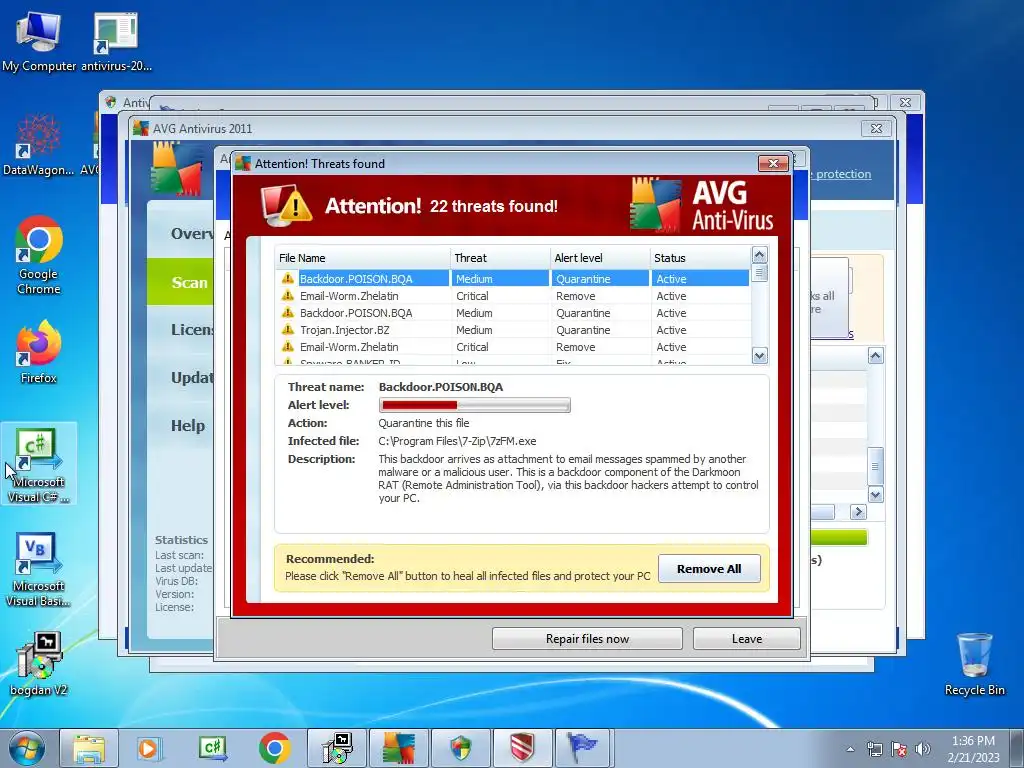Click the threat name Backdoor.POISON.BQA detail

[441, 387]
